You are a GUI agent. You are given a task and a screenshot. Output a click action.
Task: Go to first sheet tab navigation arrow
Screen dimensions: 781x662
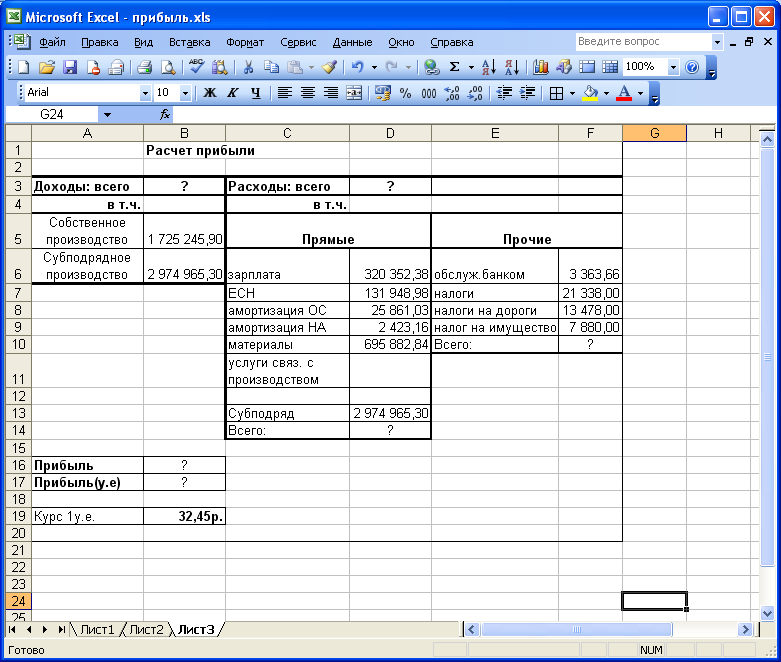tap(12, 630)
